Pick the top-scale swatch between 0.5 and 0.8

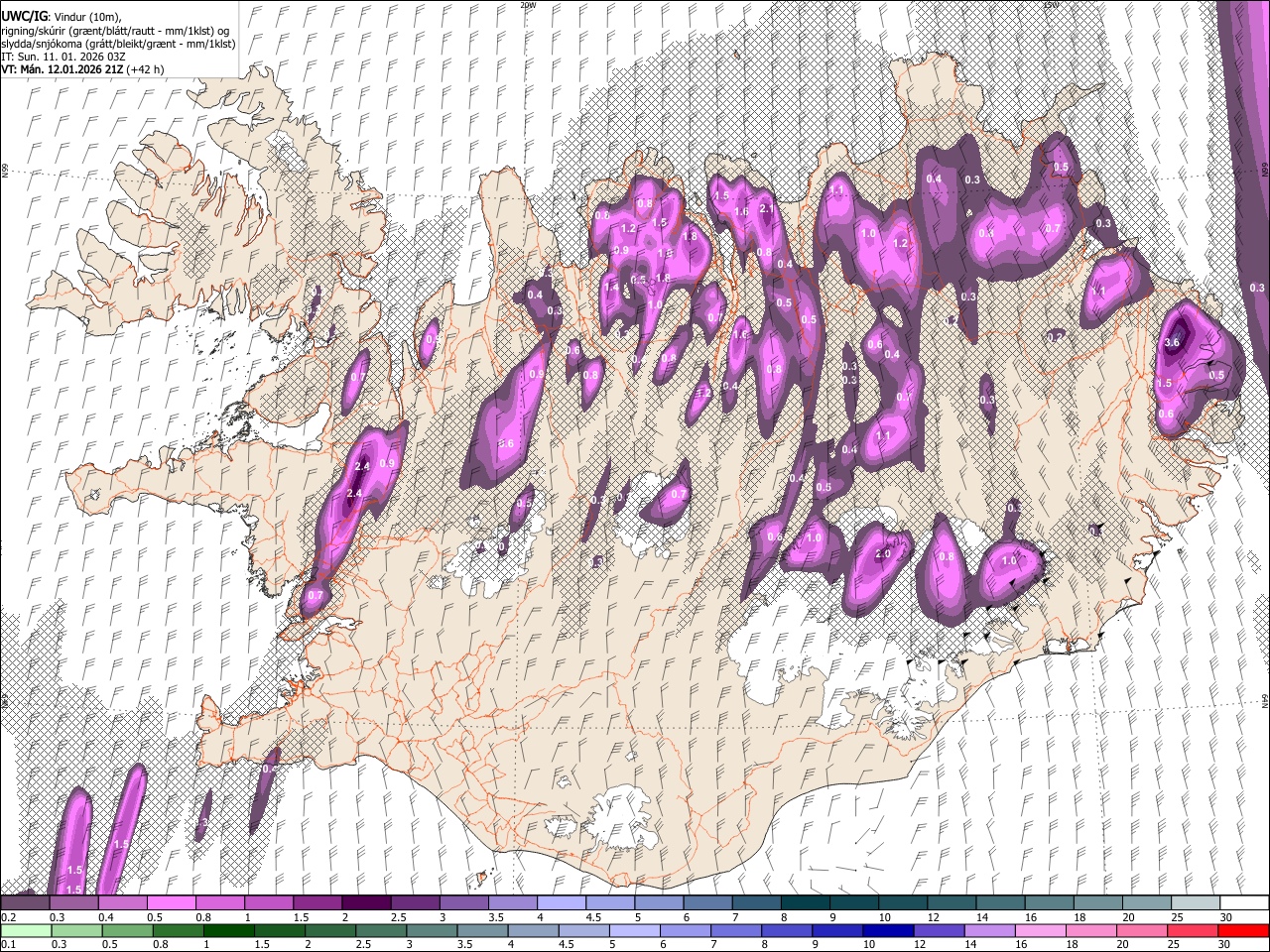[171, 903]
